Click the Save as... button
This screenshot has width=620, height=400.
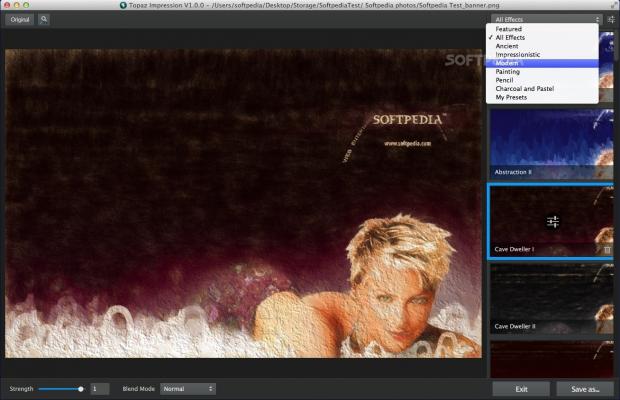coord(585,389)
